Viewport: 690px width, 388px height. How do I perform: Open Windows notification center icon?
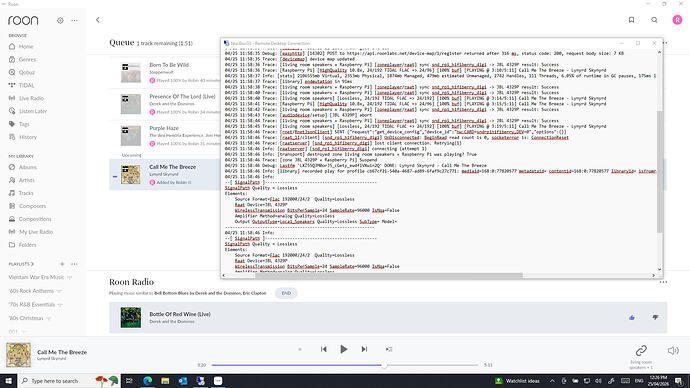679,381
